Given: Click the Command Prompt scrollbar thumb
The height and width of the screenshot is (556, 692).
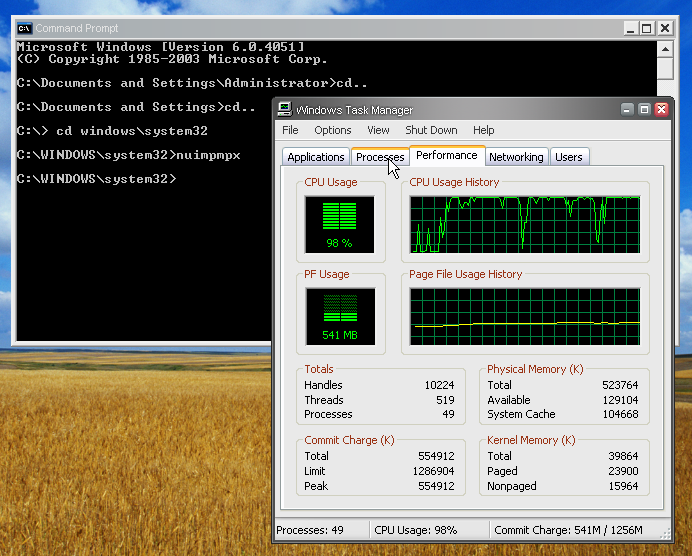Looking at the screenshot, I should coord(665,68).
